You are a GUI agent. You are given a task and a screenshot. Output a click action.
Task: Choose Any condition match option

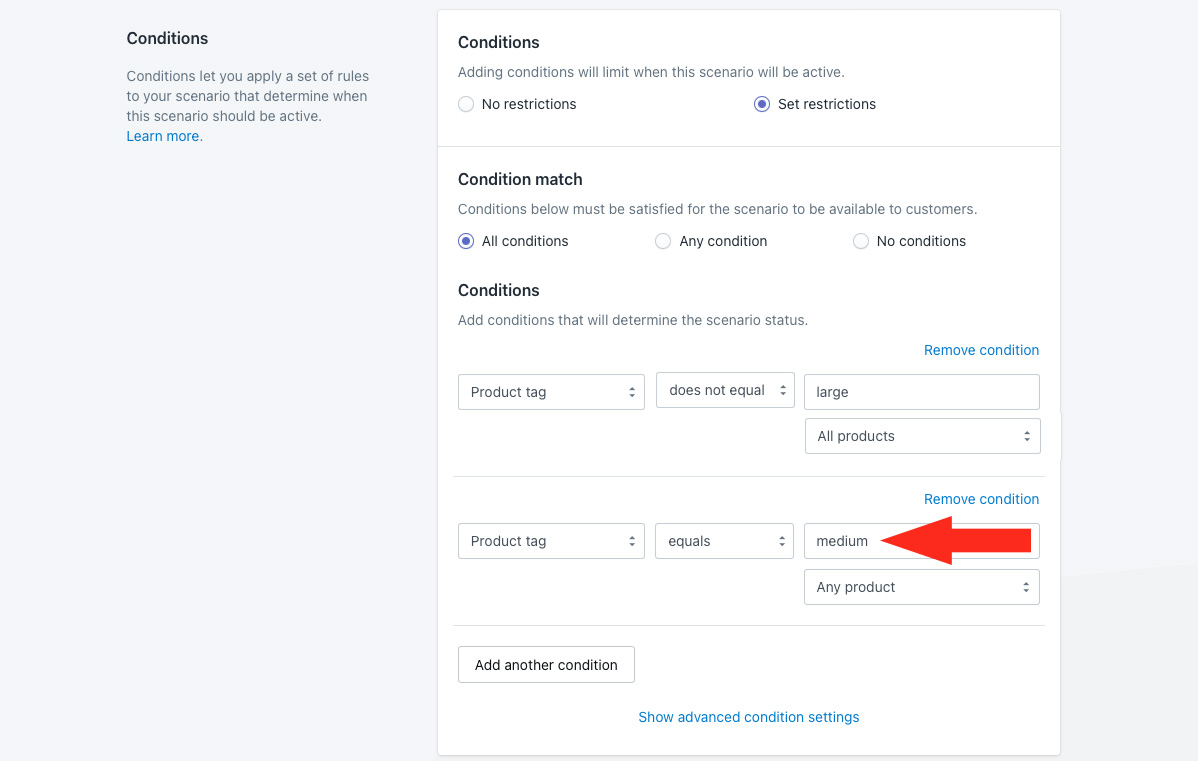(x=663, y=241)
